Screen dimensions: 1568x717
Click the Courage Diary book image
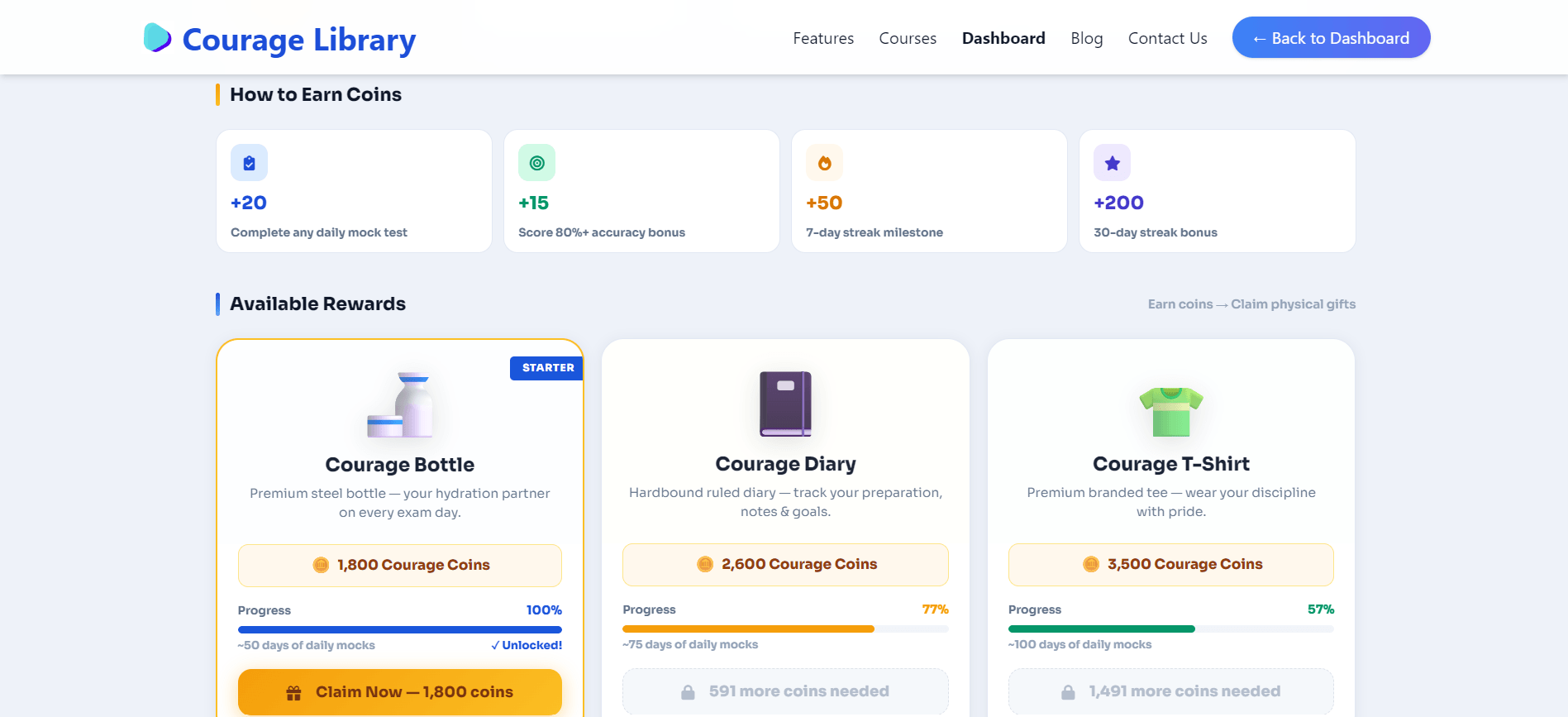coord(785,404)
